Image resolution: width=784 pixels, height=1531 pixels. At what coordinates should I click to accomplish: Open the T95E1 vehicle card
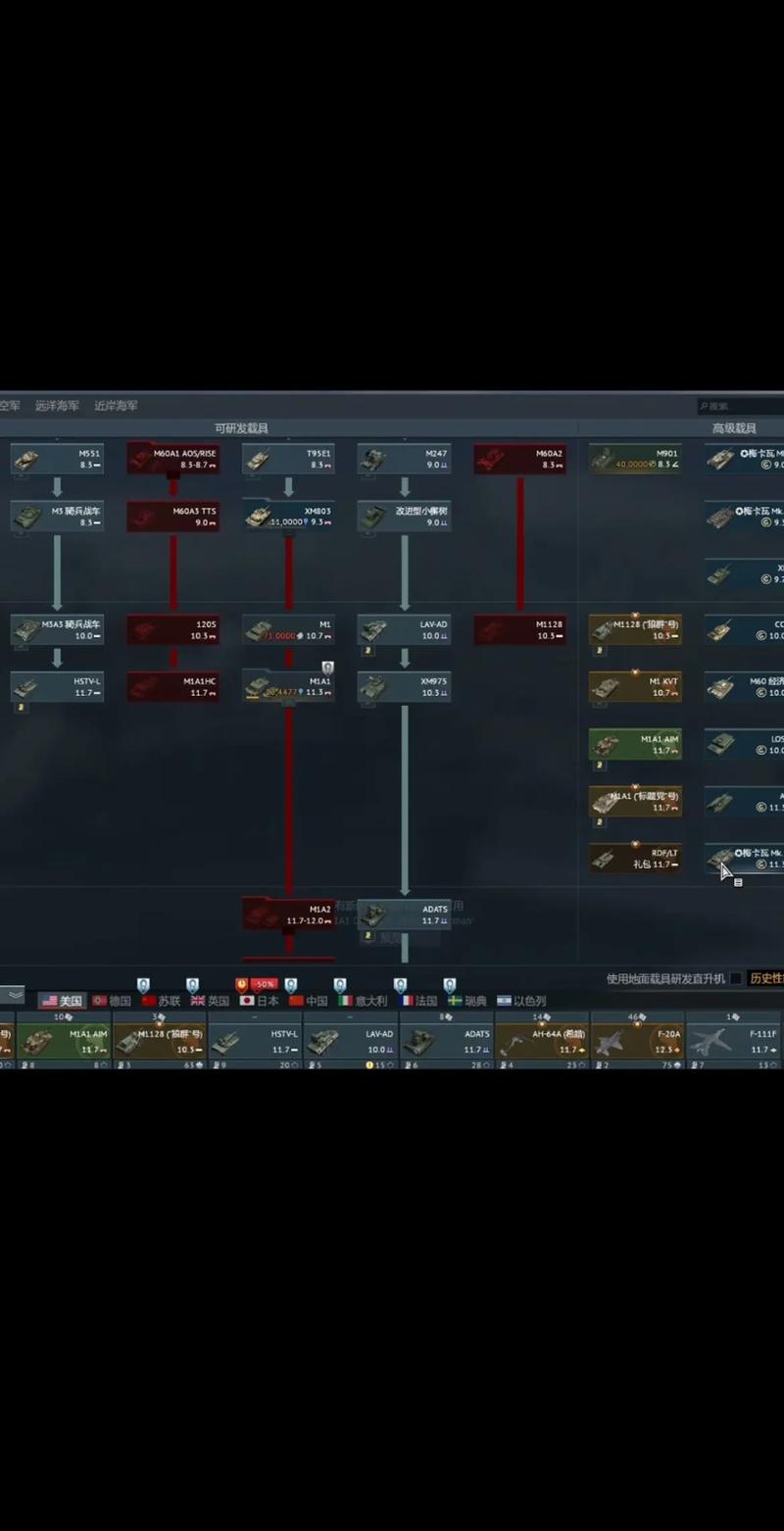coord(288,459)
